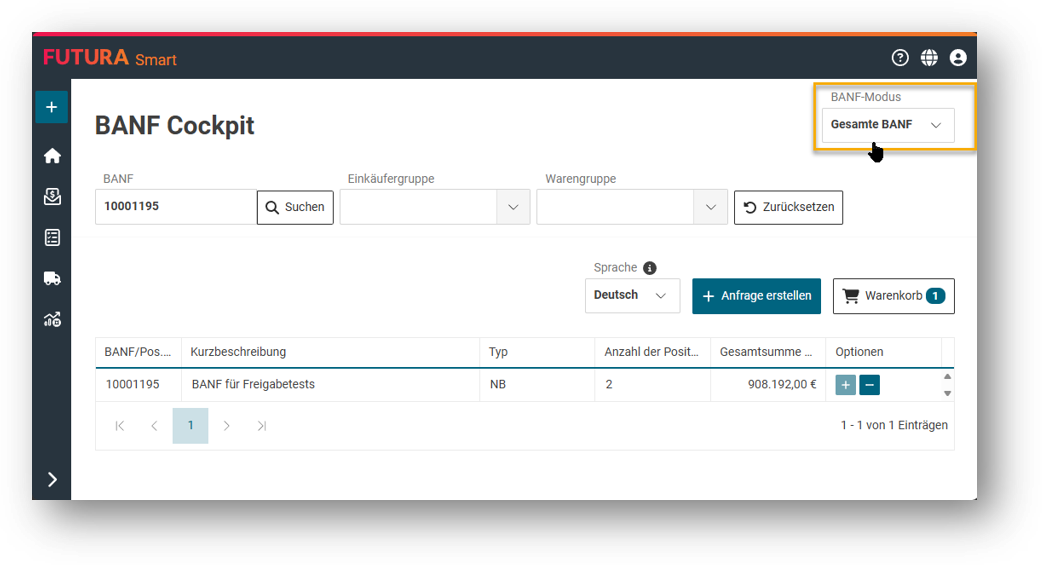Sort by Gesamtsumme column header
The image size is (1042, 565).
[768, 352]
